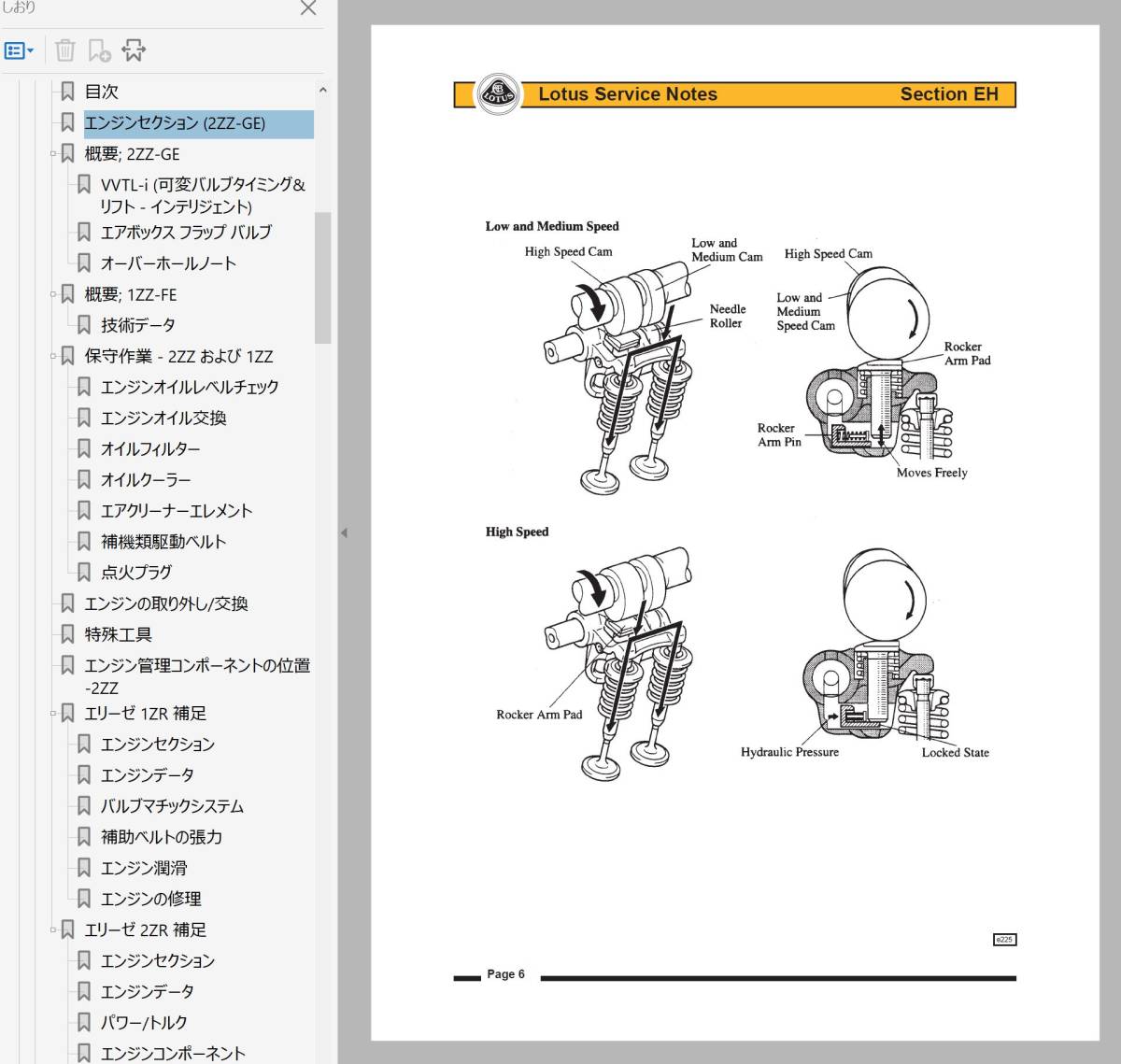Close the bookmarks (しおり) panel

tap(308, 7)
